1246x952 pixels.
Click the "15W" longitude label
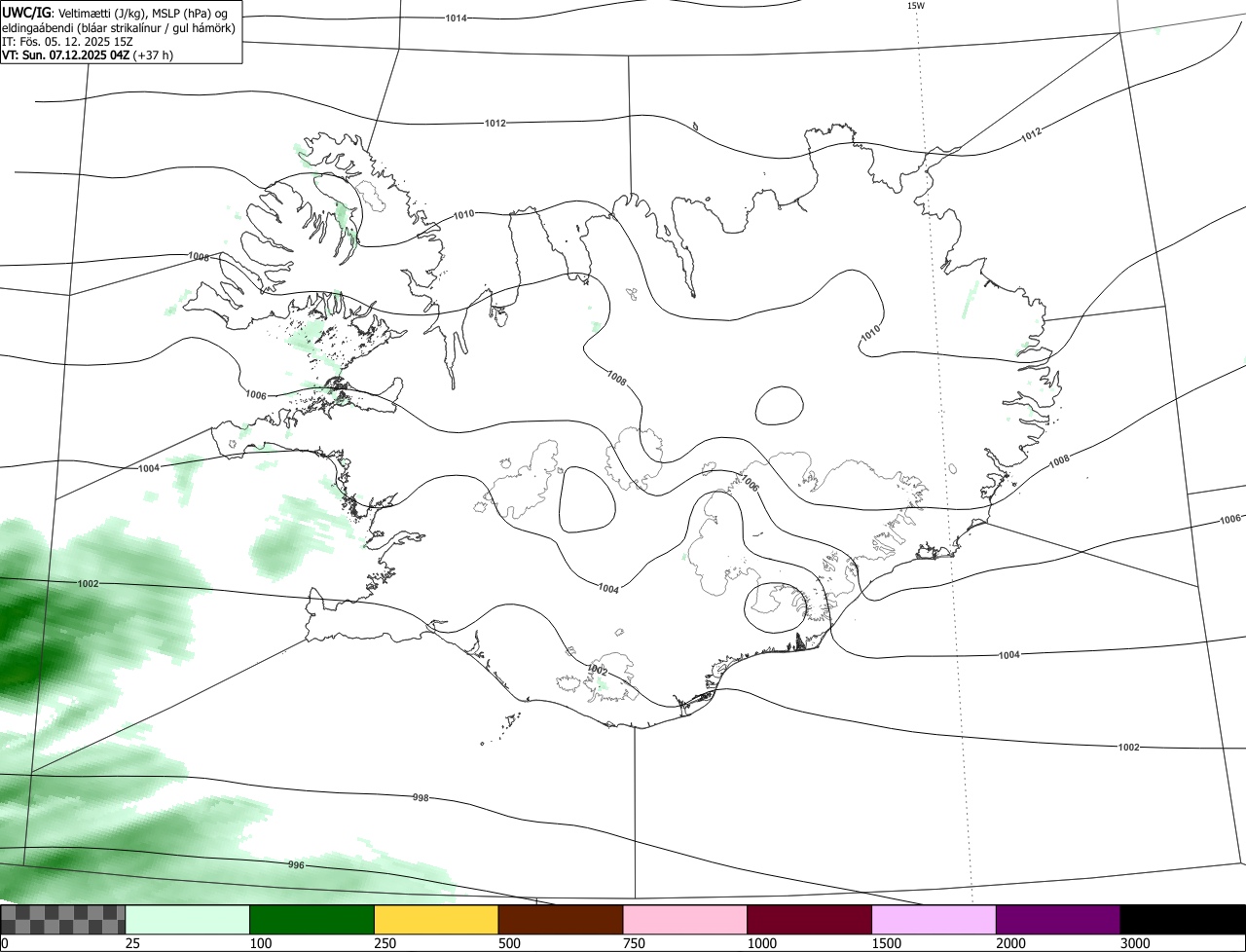915,6
